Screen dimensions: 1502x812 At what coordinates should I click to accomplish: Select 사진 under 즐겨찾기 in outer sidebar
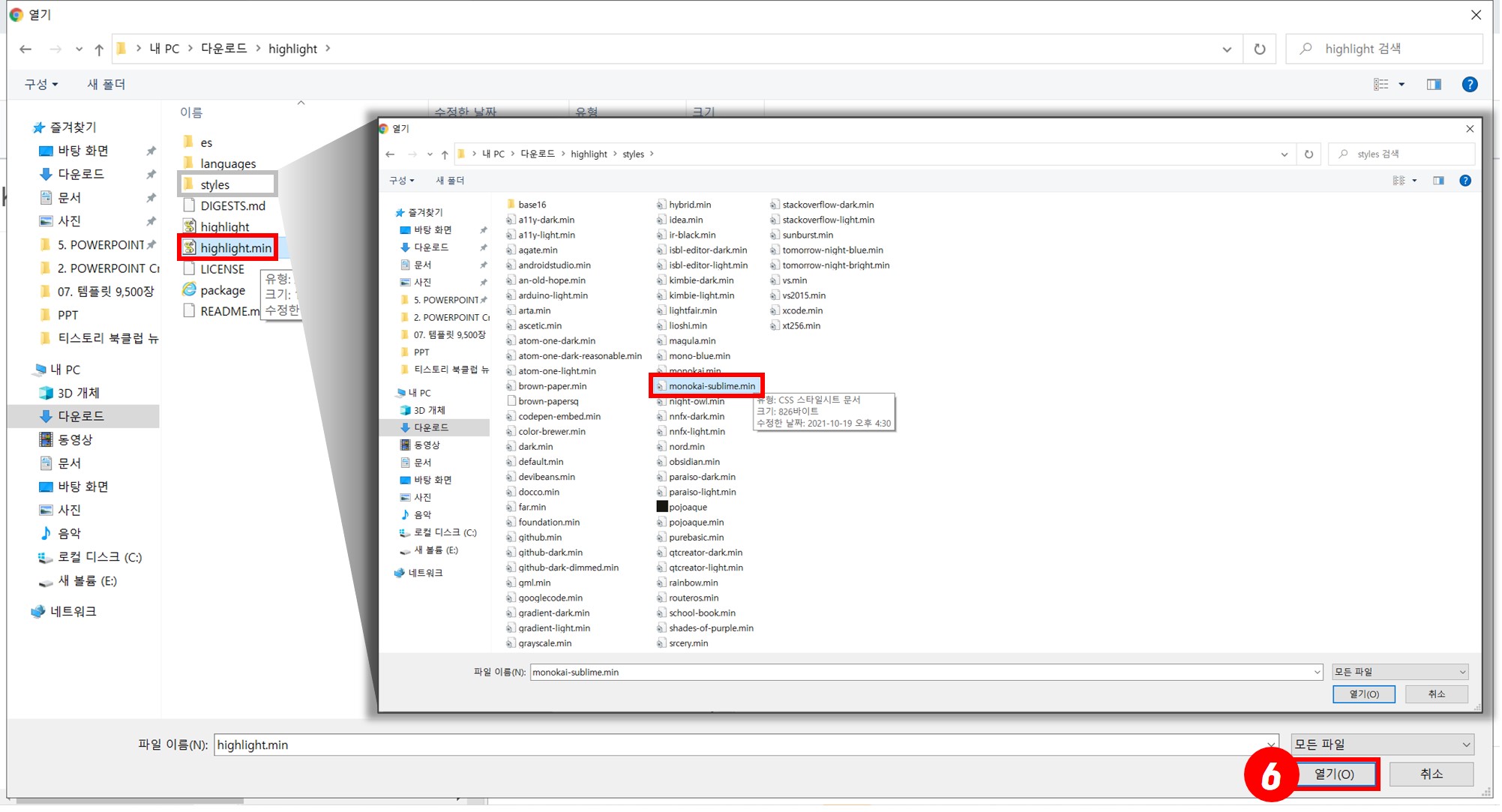[69, 221]
